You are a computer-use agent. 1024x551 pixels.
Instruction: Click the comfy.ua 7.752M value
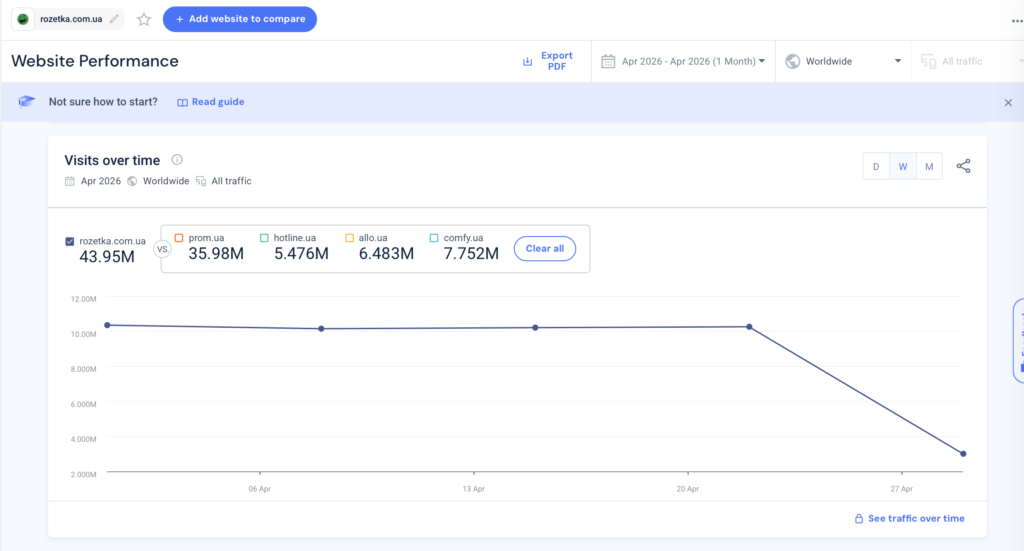[471, 254]
